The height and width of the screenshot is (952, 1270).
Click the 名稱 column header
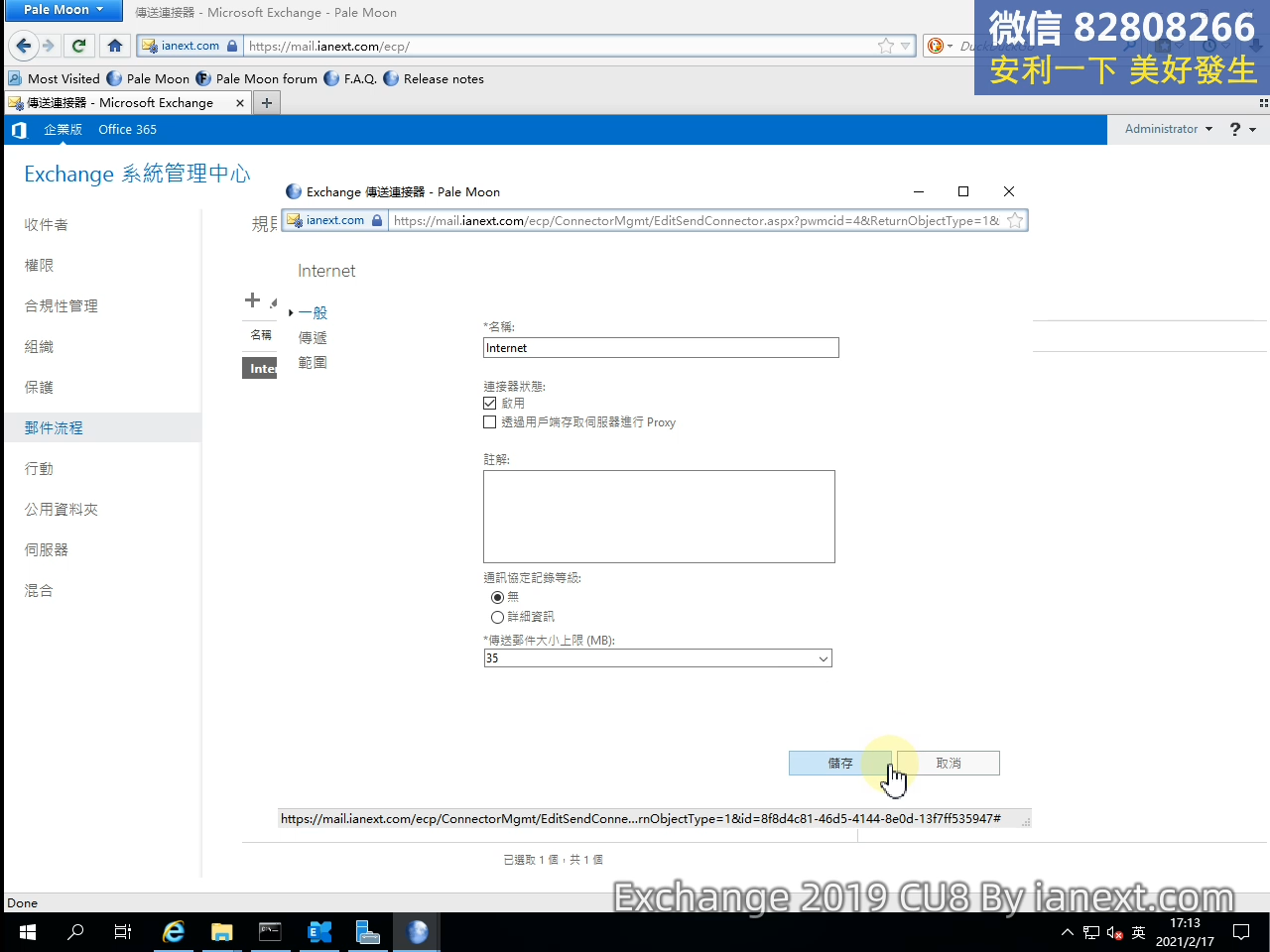click(261, 335)
